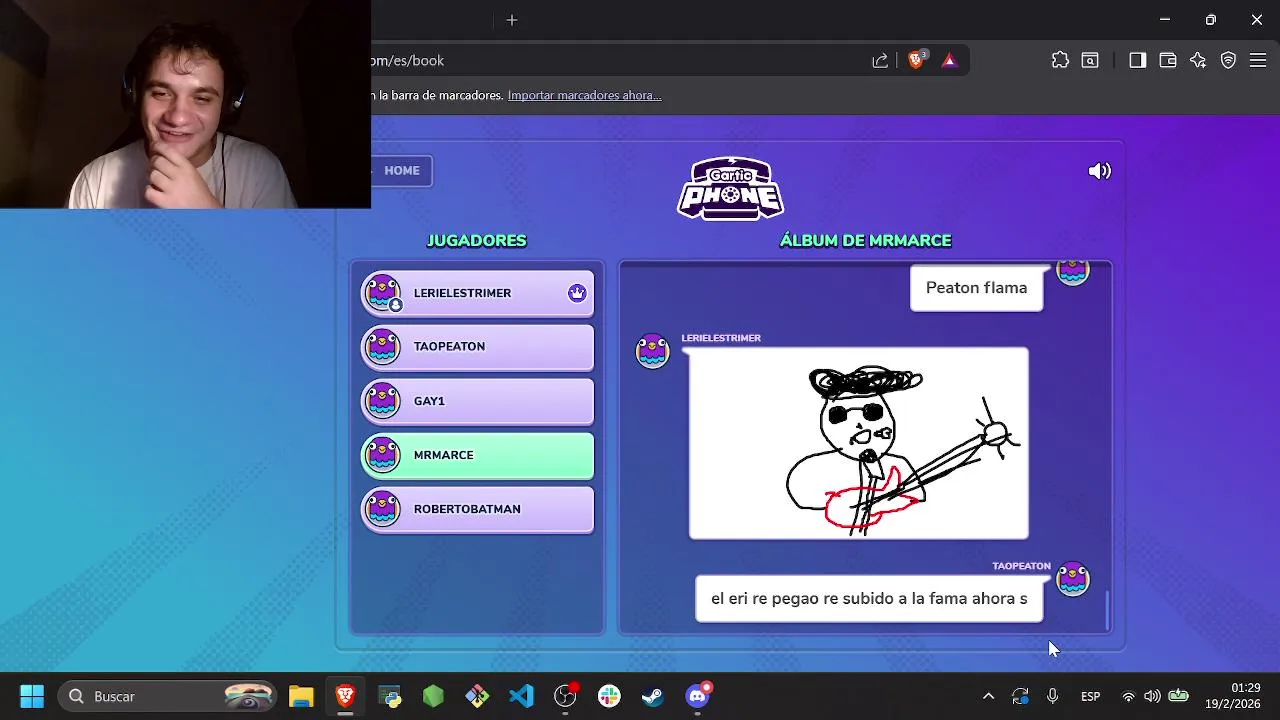Viewport: 1280px width, 720px height.
Task: Open the system volume tray icon
Action: tap(1152, 696)
